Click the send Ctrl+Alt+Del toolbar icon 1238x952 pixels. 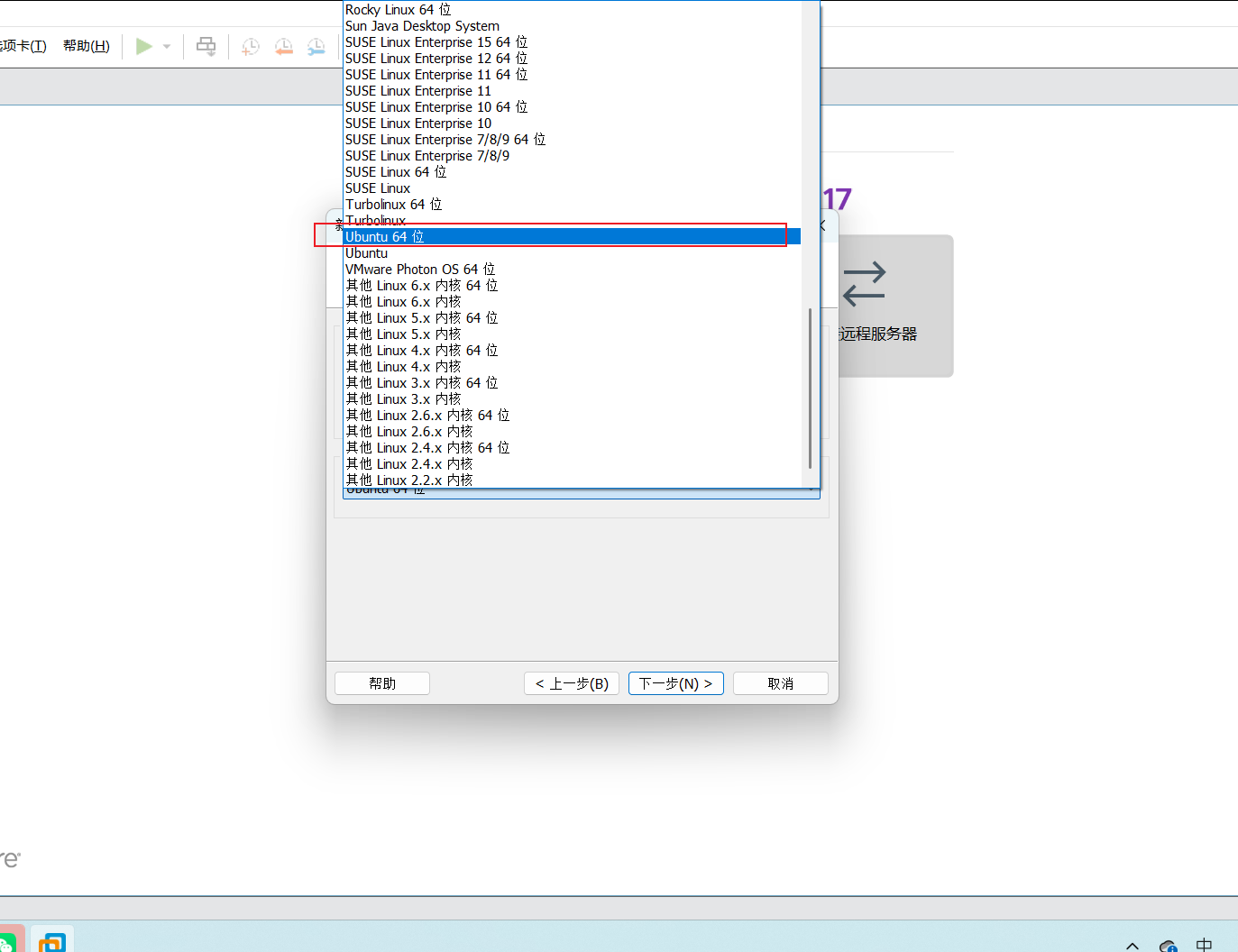pyautogui.click(x=206, y=47)
